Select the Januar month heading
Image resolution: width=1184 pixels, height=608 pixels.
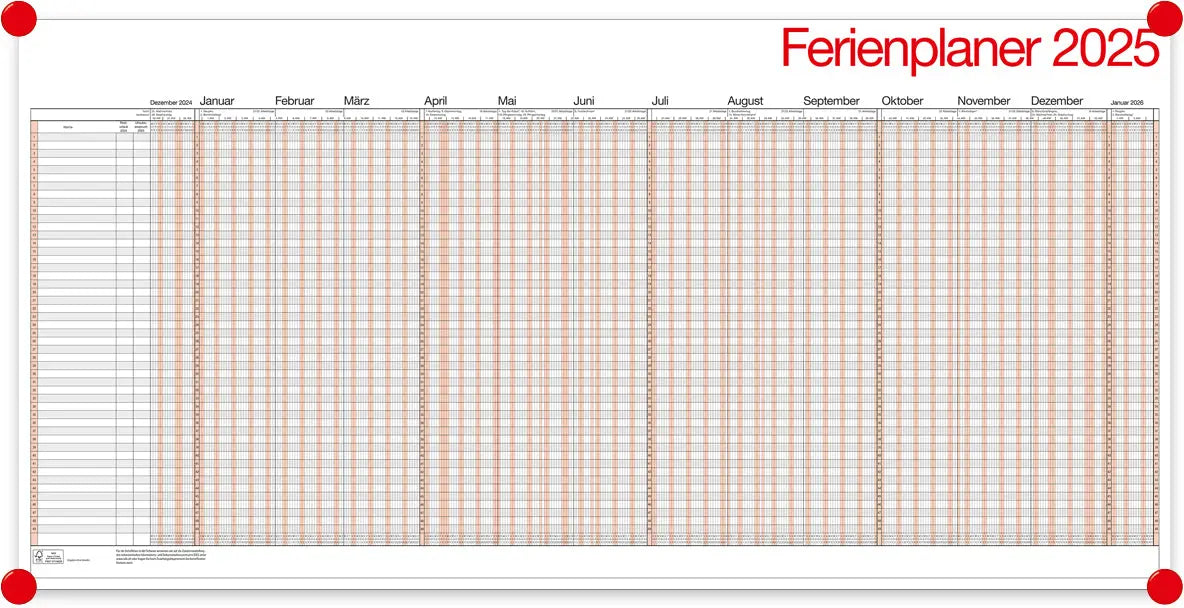point(217,101)
